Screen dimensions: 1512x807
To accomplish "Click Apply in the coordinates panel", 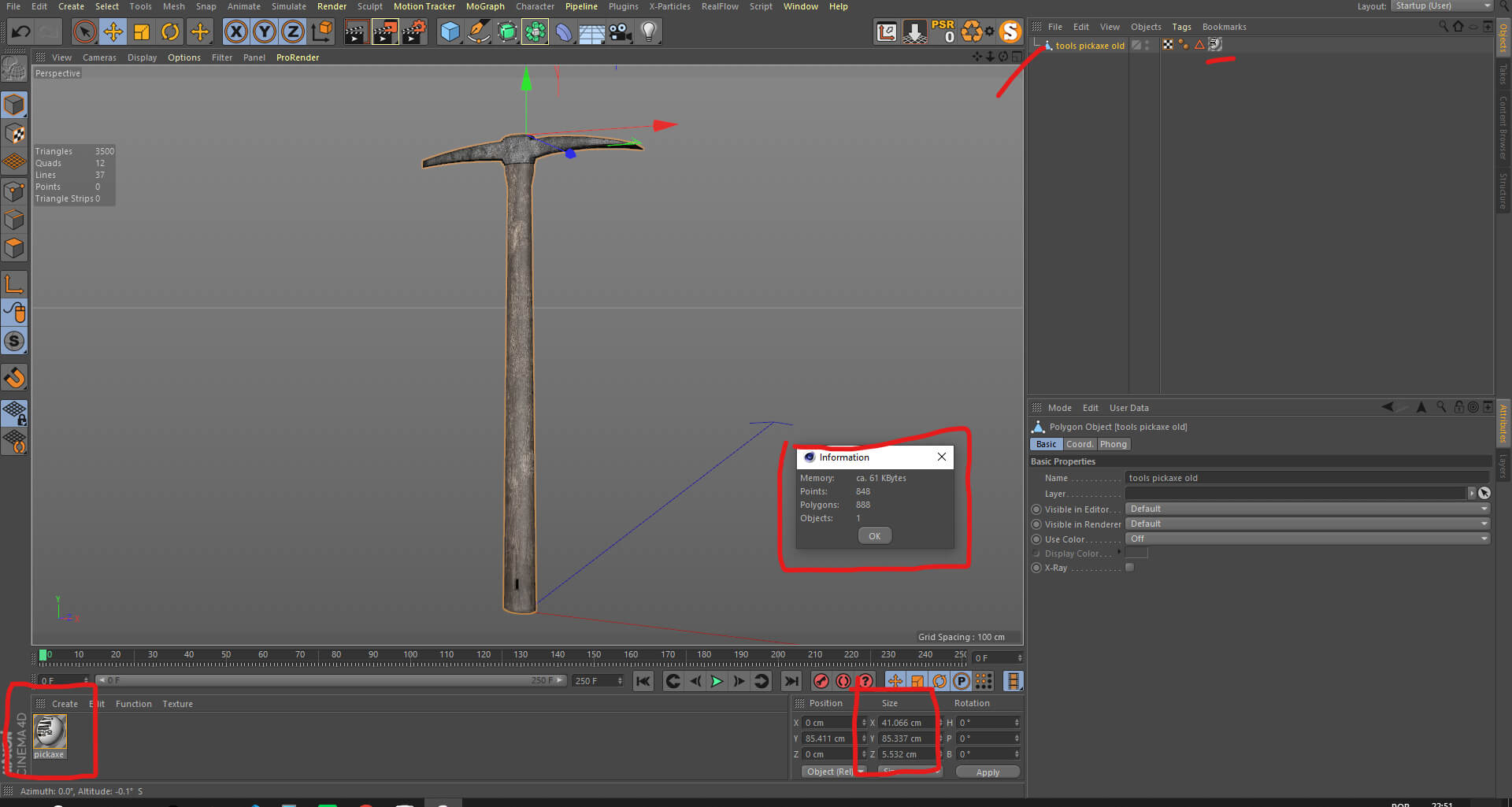I will tap(988, 772).
